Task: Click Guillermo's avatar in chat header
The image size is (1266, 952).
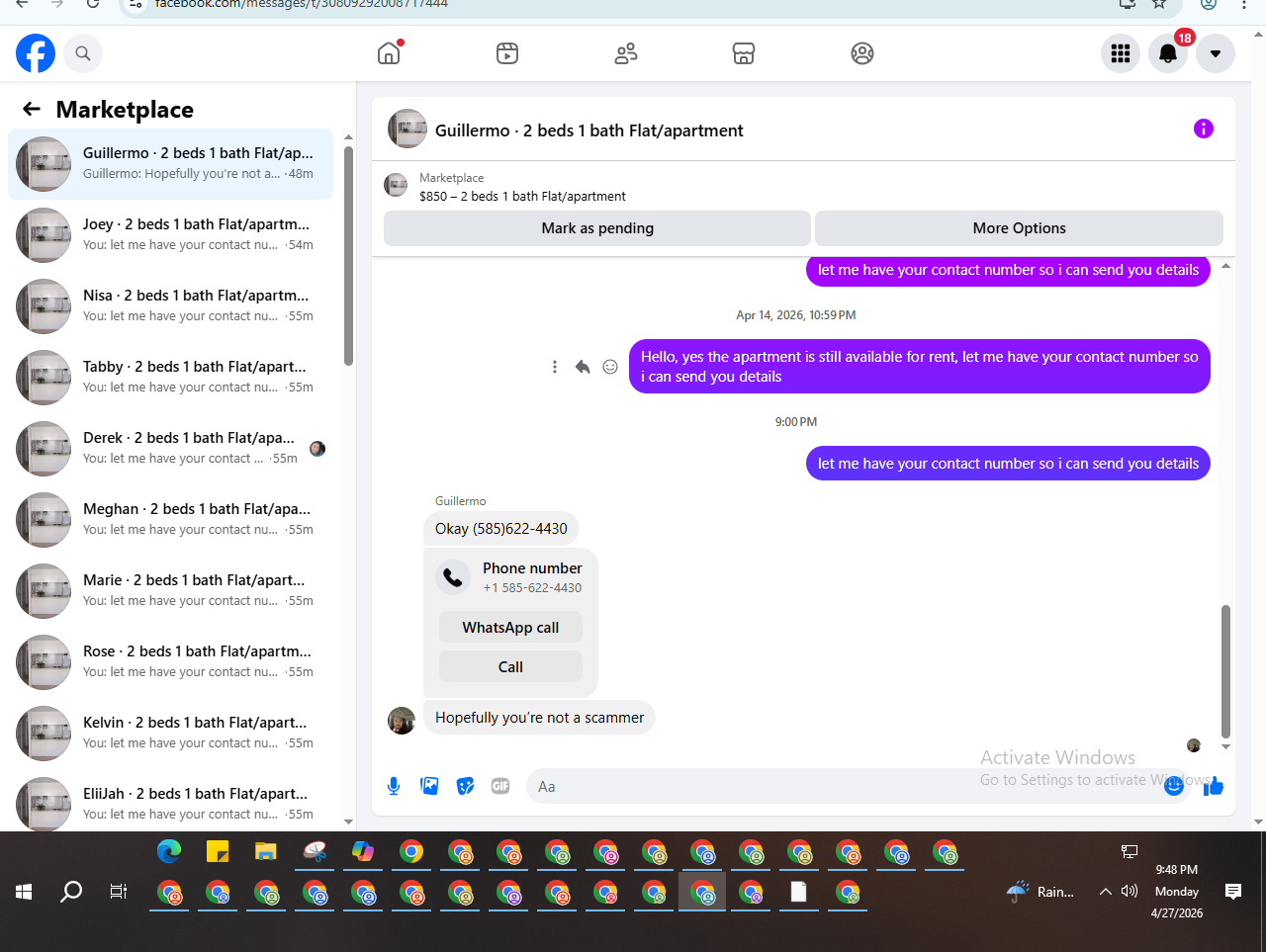Action: (x=407, y=129)
